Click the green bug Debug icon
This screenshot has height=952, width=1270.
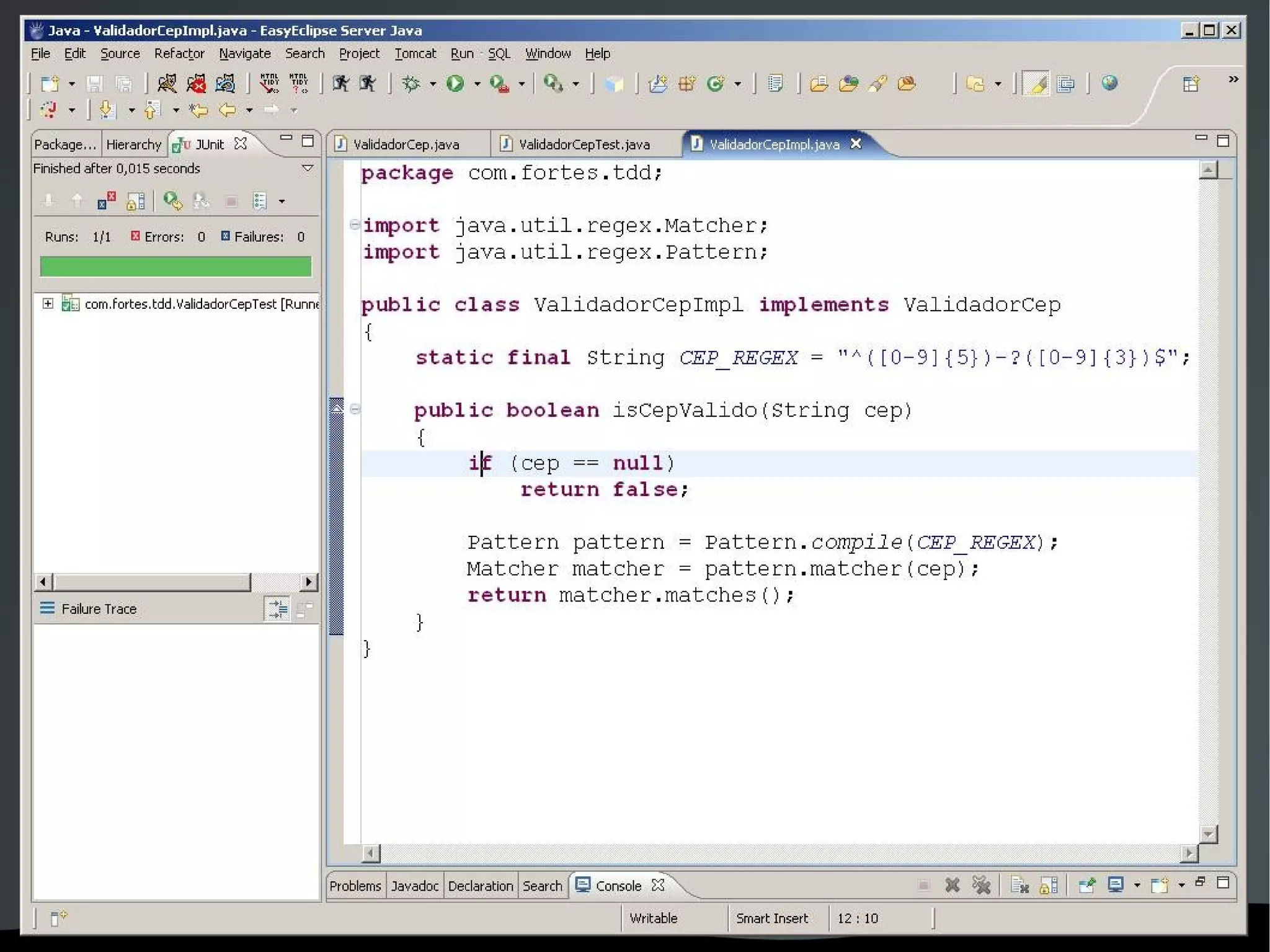(411, 83)
